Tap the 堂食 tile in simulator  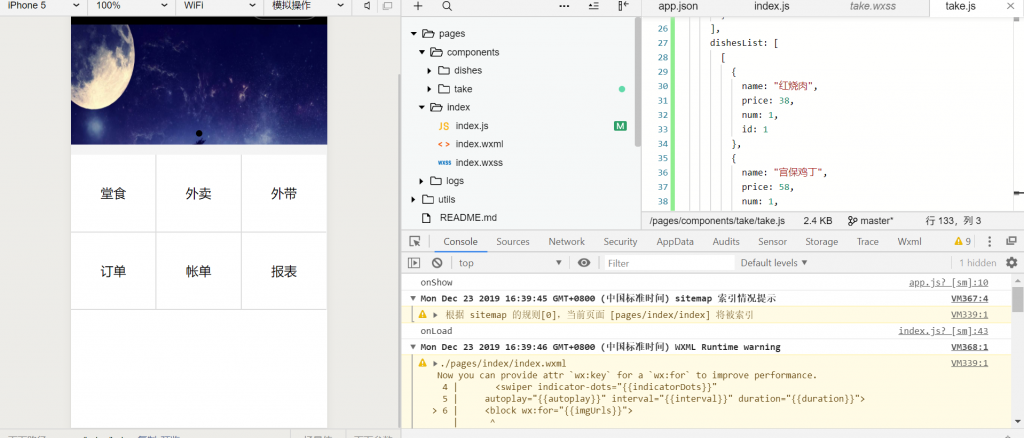click(x=113, y=193)
